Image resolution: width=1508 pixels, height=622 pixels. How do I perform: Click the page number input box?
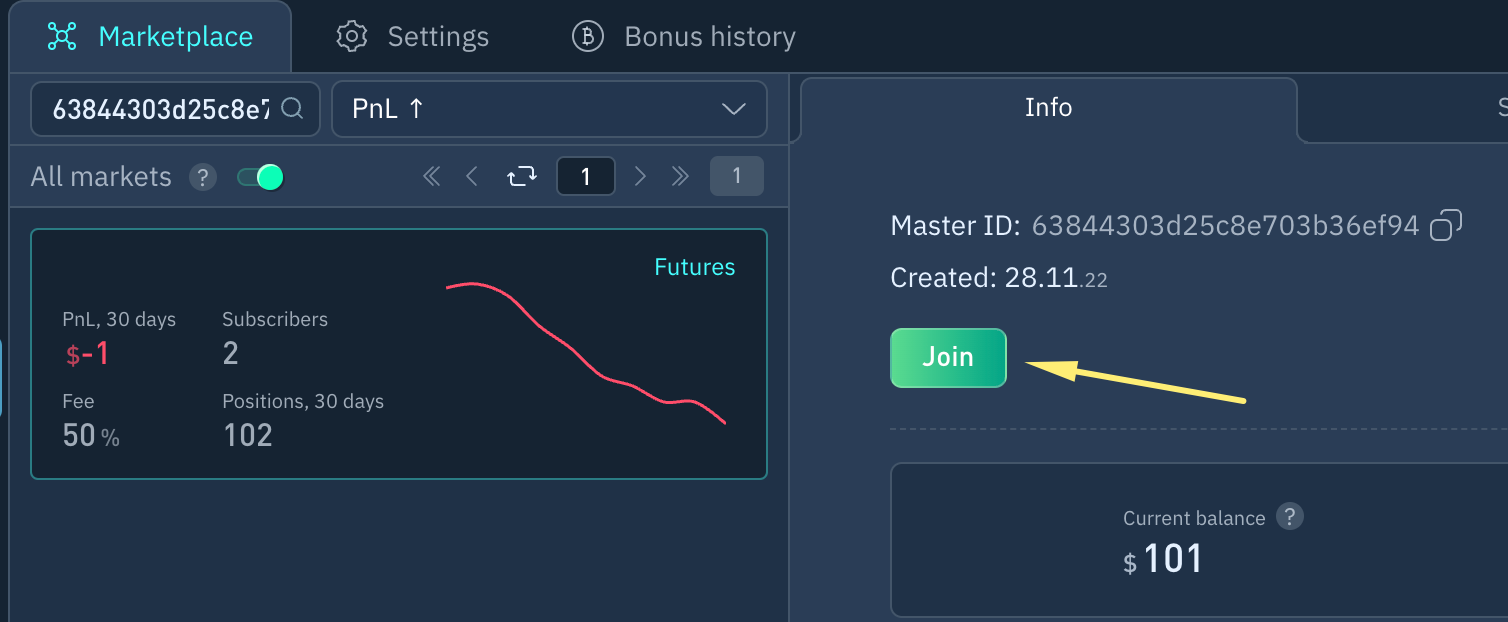[x=585, y=177]
